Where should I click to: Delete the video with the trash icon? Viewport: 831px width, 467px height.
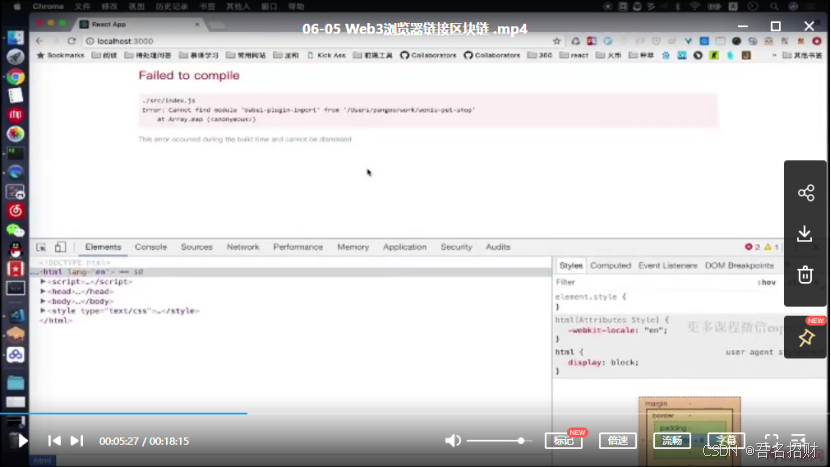pos(806,275)
